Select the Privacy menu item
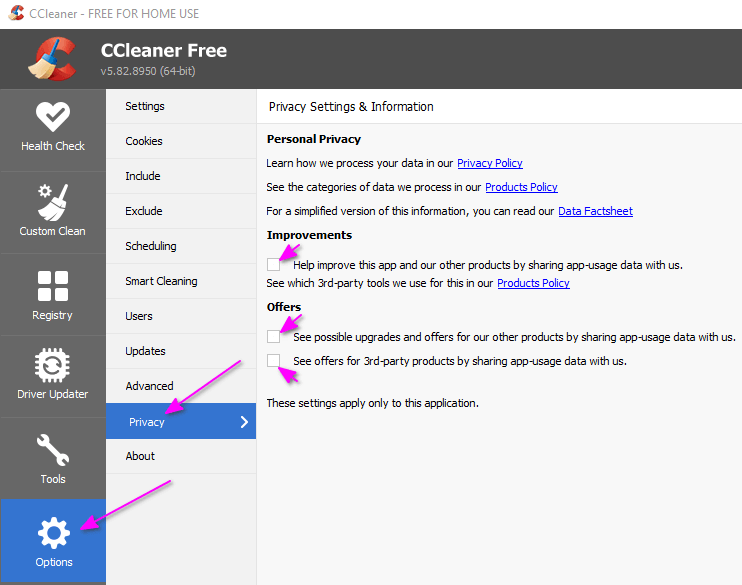This screenshot has height=585, width=742. coord(181,421)
